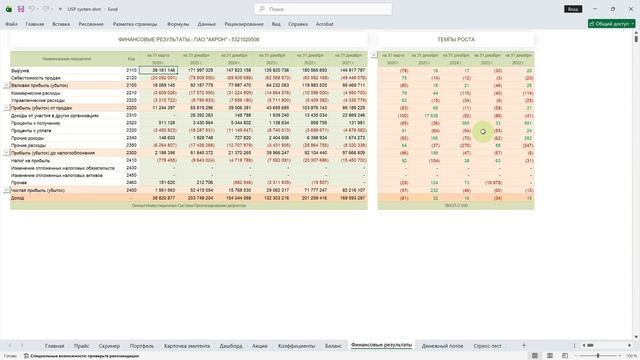Viewport: 640px width, 360px height.
Task: Click the Excel application icon in title bar
Action: pyautogui.click(x=9, y=9)
